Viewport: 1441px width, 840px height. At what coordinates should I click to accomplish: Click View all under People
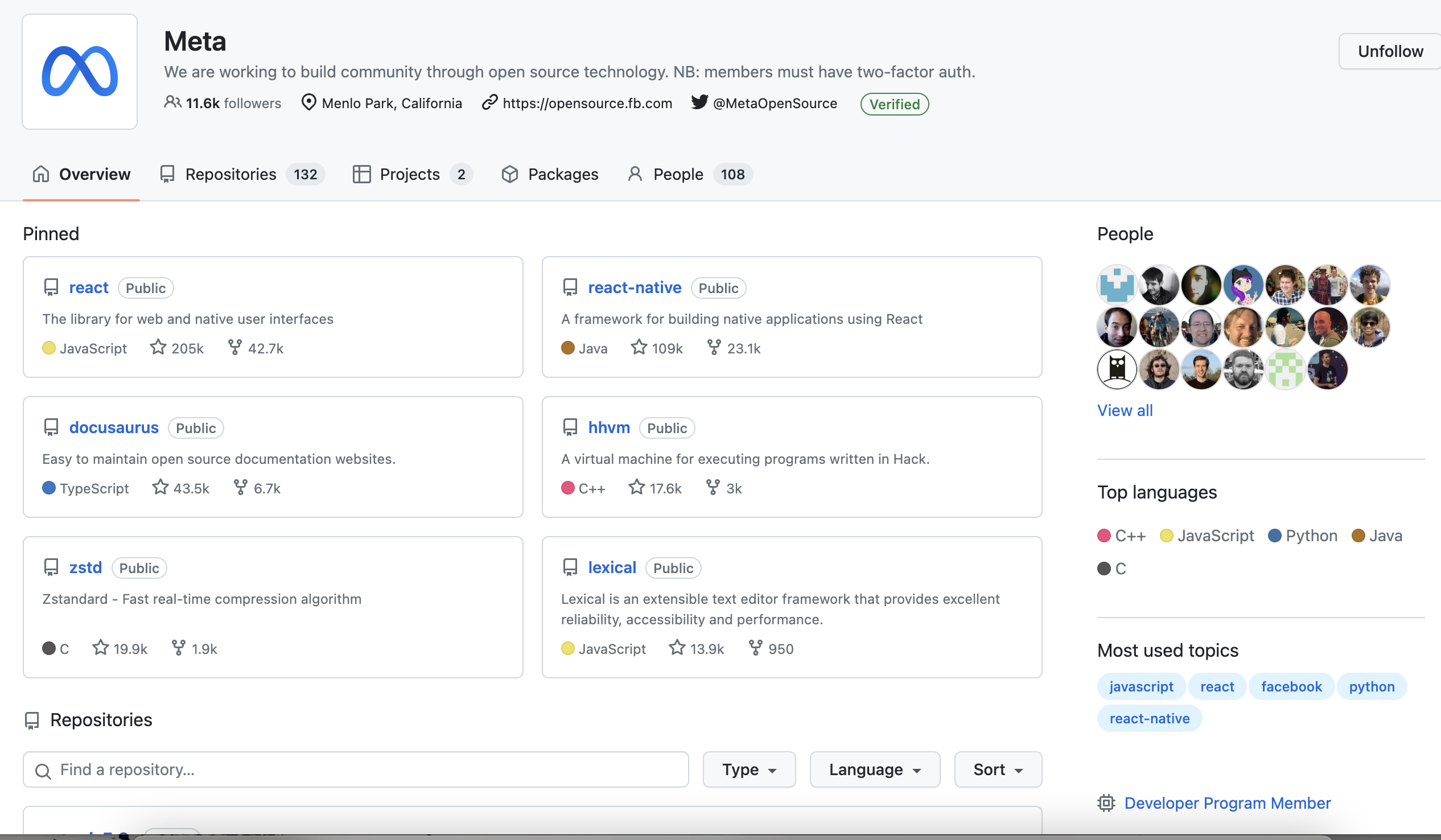pos(1124,410)
